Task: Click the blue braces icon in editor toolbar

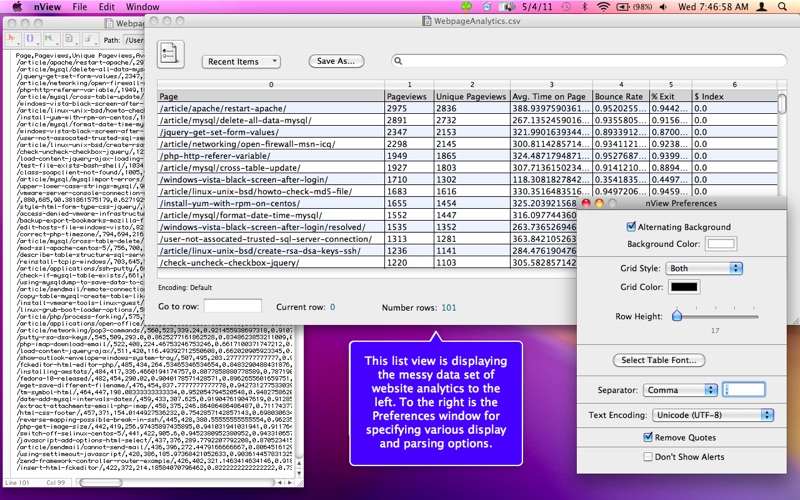Action: 31,39
